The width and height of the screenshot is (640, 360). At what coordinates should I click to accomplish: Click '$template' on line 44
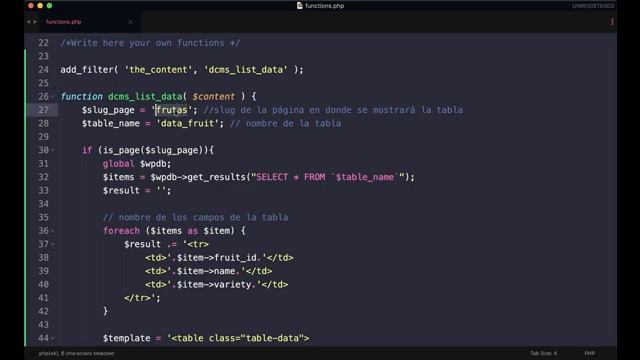tap(127, 338)
